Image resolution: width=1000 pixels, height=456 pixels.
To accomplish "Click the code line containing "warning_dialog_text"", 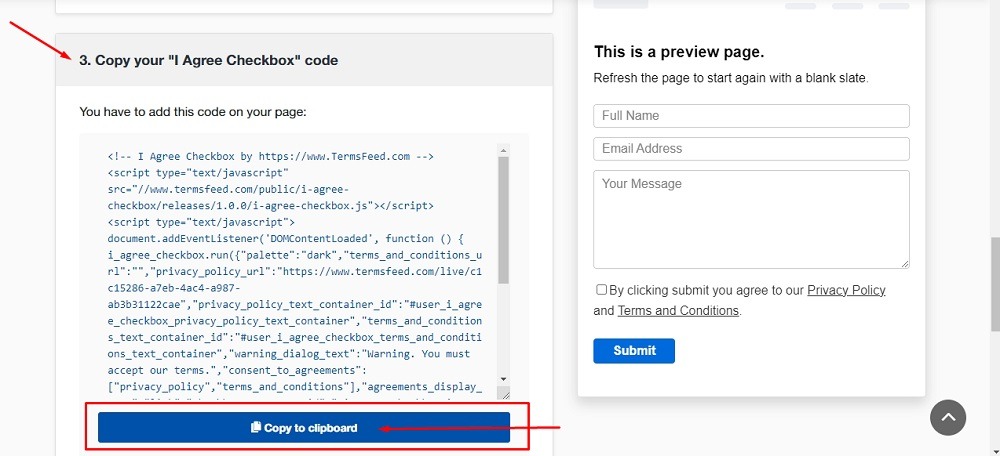I will point(289,354).
